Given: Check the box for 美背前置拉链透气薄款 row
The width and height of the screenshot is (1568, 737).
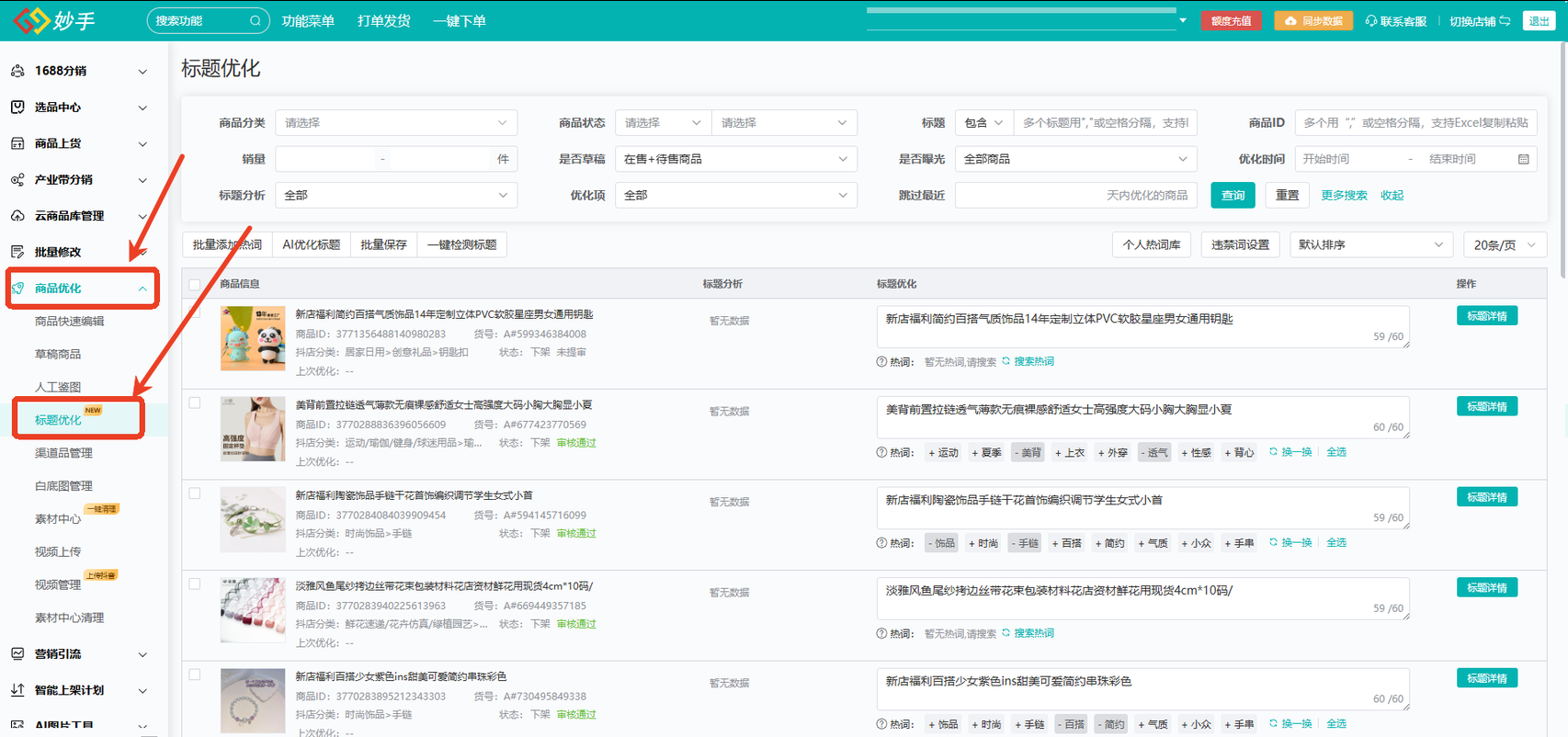Looking at the screenshot, I should pyautogui.click(x=195, y=403).
